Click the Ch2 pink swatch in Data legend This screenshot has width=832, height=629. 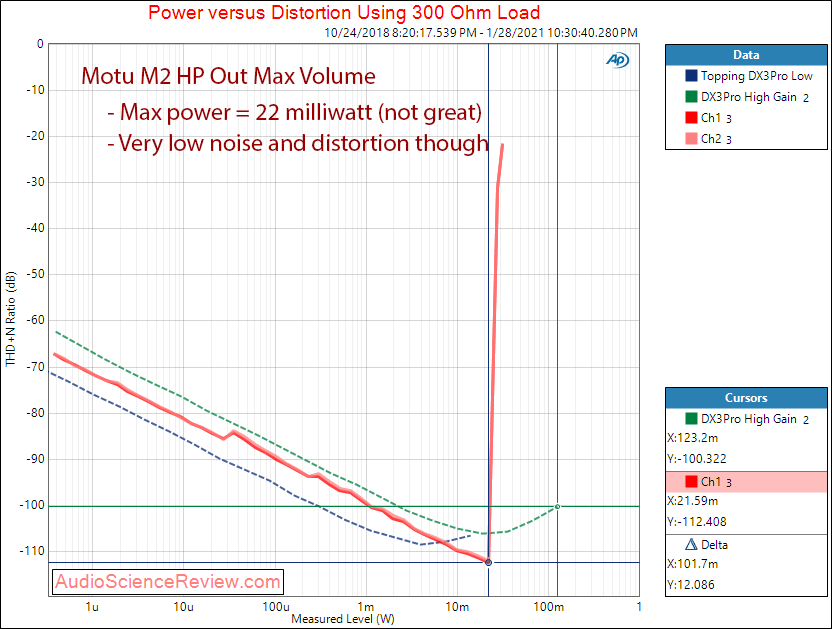pyautogui.click(x=691, y=139)
